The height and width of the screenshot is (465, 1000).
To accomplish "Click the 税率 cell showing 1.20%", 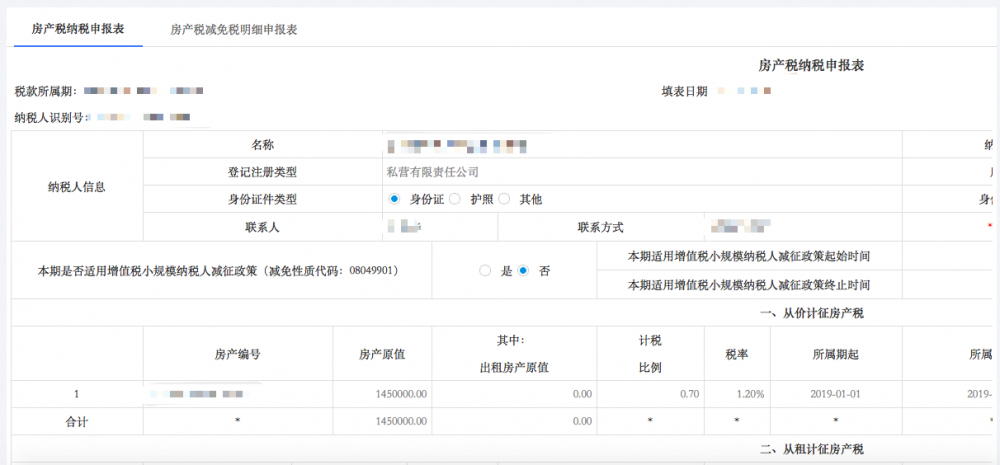I will (737, 394).
